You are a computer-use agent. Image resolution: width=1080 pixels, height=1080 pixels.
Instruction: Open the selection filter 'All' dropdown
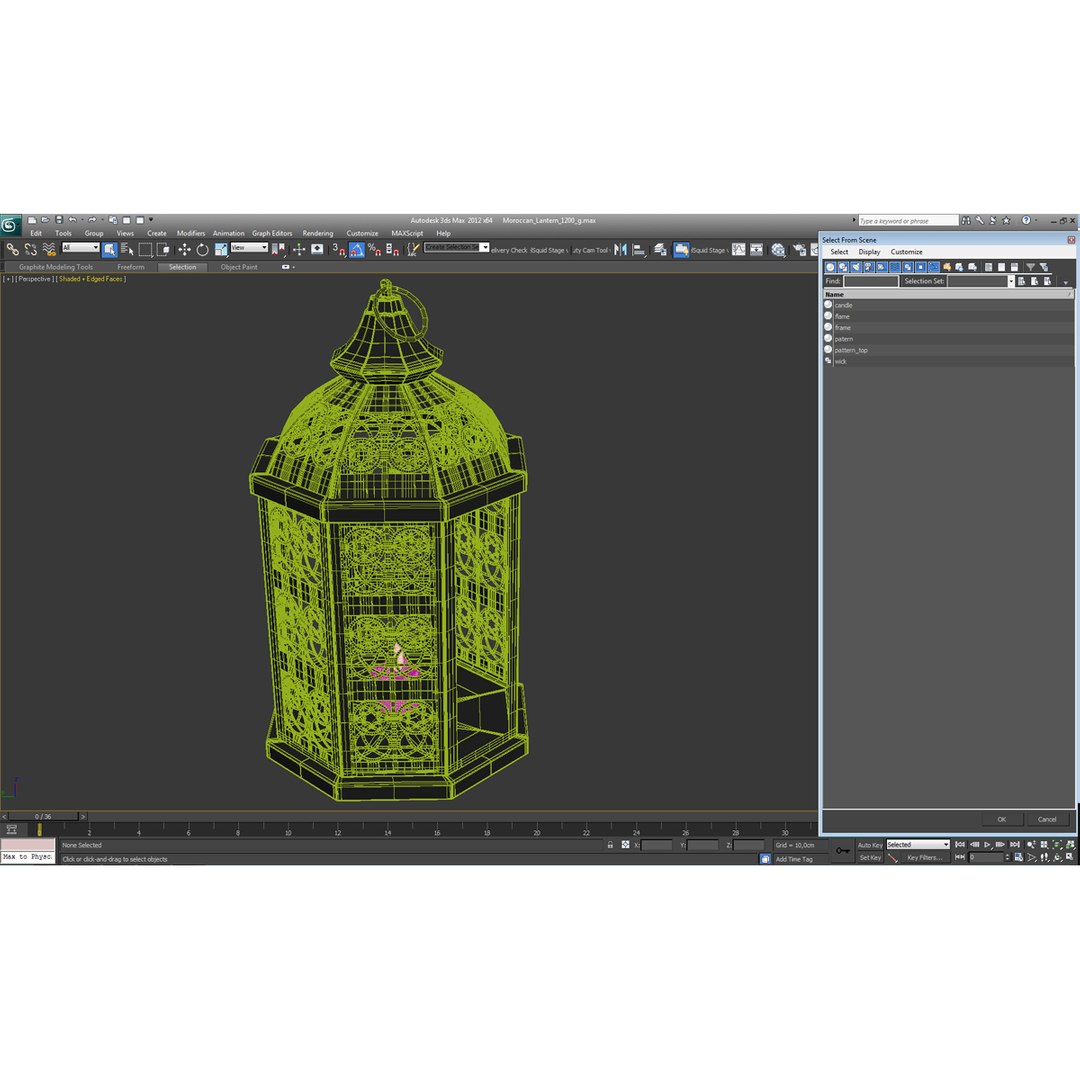pyautogui.click(x=81, y=247)
